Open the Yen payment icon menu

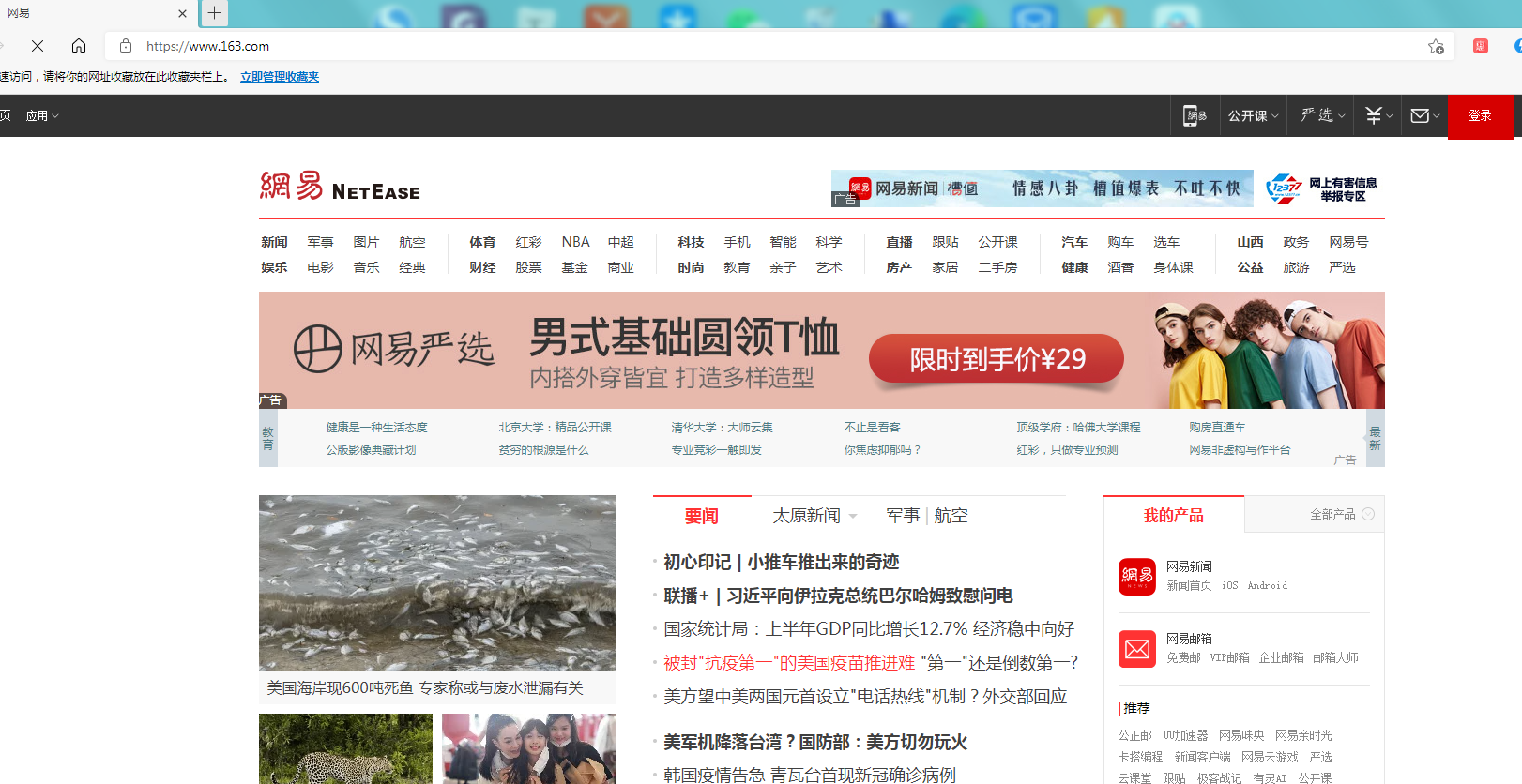coord(1378,115)
